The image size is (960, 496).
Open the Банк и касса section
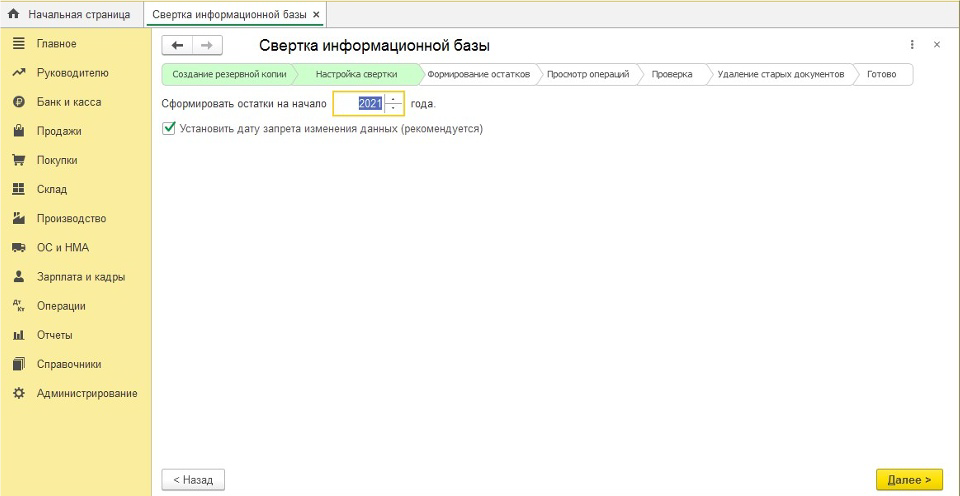76,102
